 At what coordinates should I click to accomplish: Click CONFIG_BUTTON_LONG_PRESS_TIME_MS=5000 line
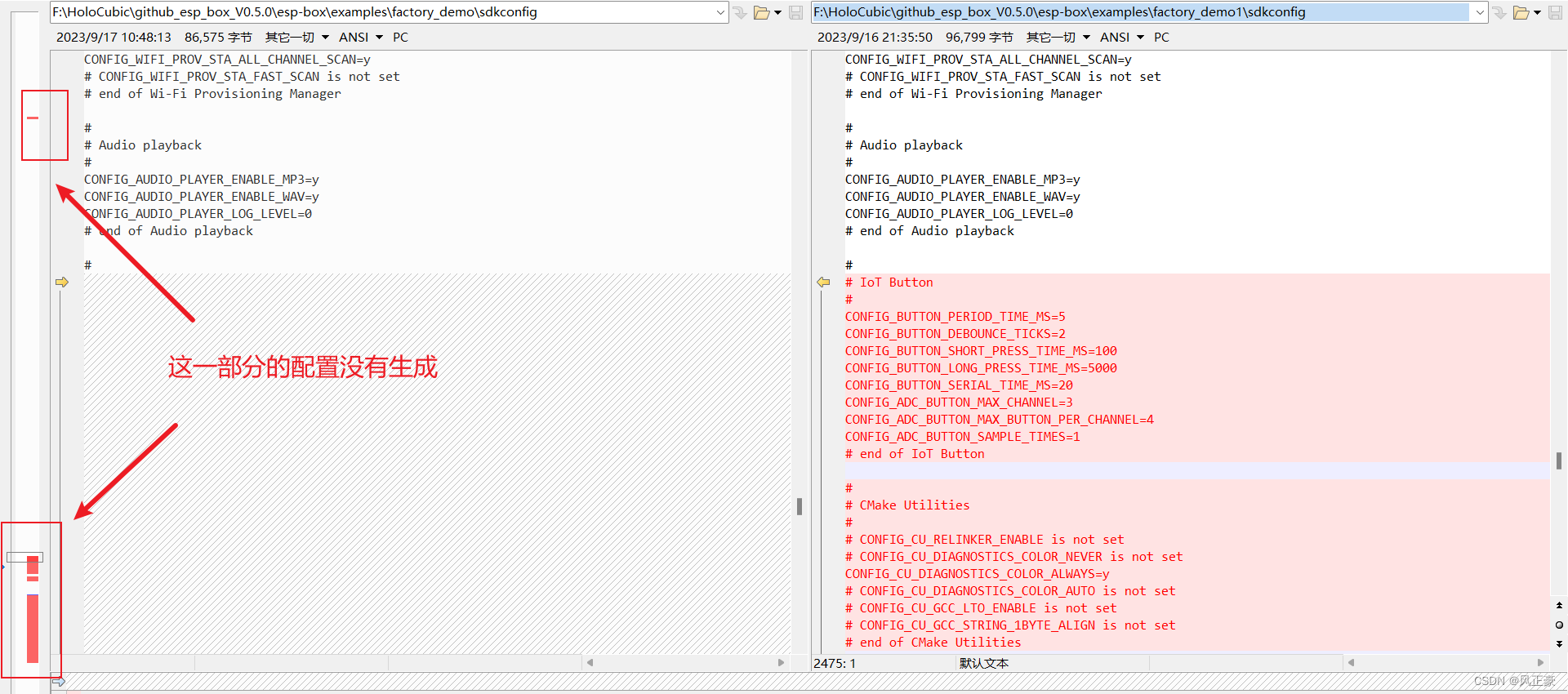(981, 368)
